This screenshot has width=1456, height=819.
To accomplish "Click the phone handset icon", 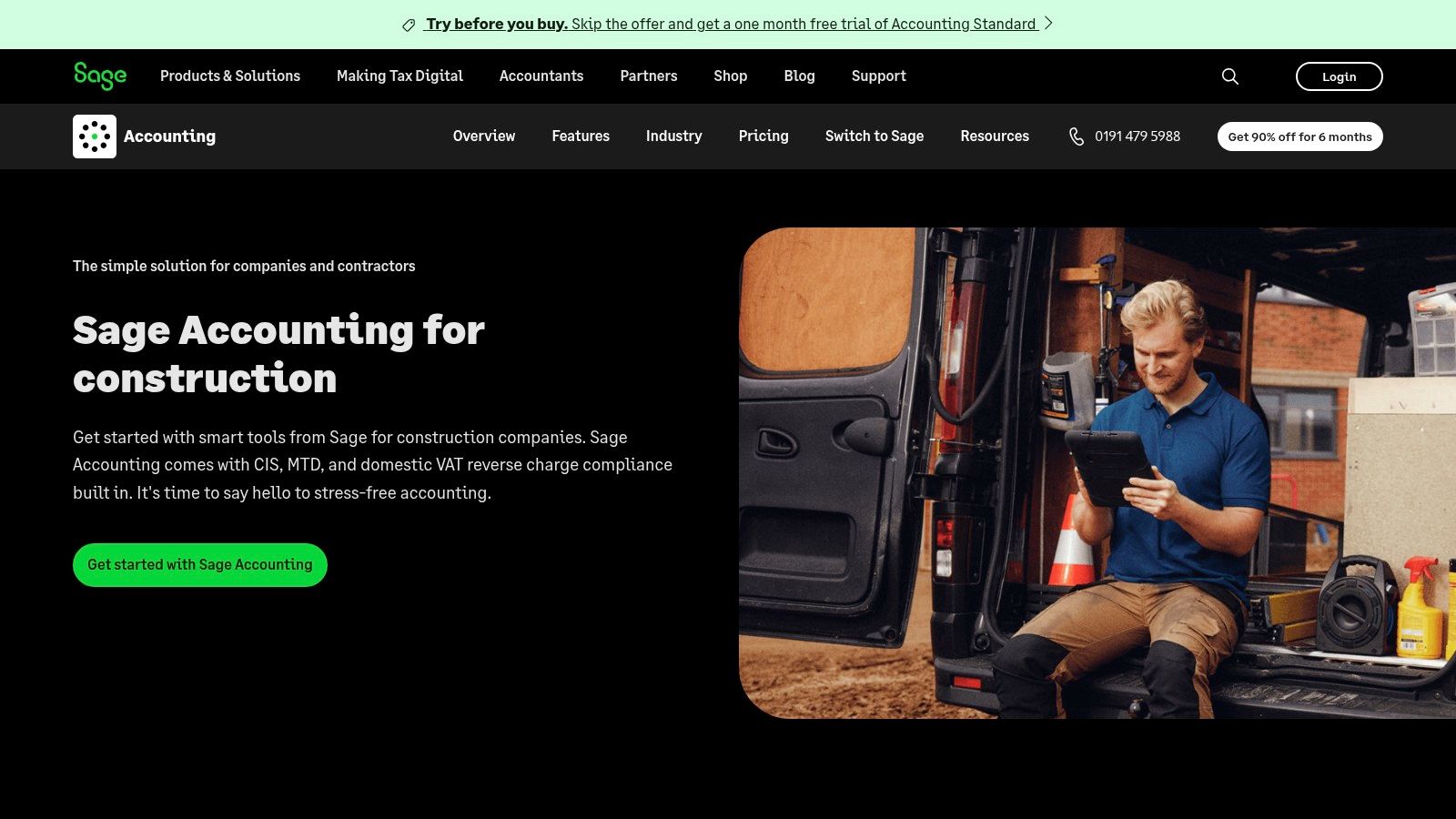I will pos(1077,136).
